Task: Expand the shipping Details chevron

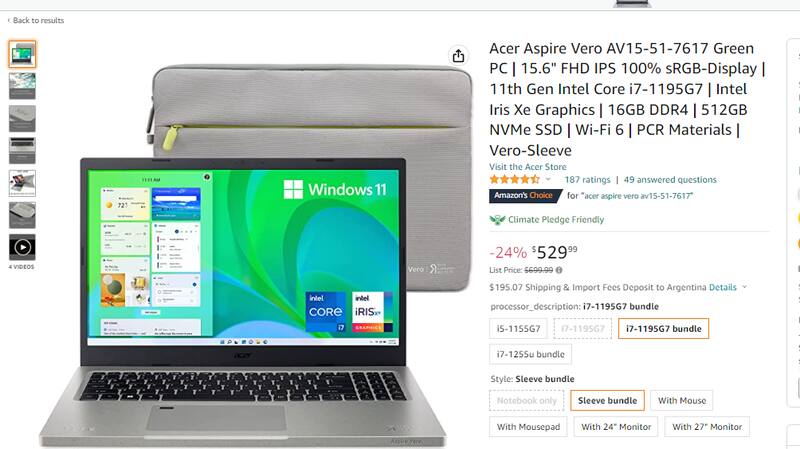Action: 744,287
